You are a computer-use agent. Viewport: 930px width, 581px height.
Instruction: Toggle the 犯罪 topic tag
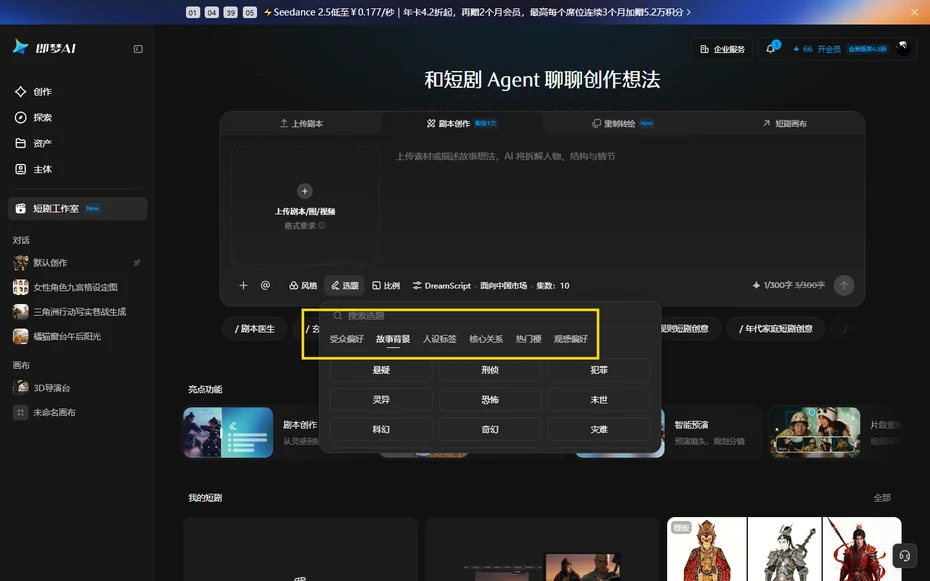point(599,370)
